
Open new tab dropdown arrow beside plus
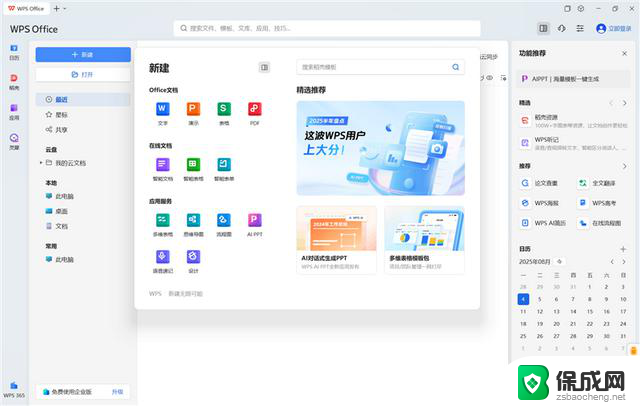coord(65,9)
